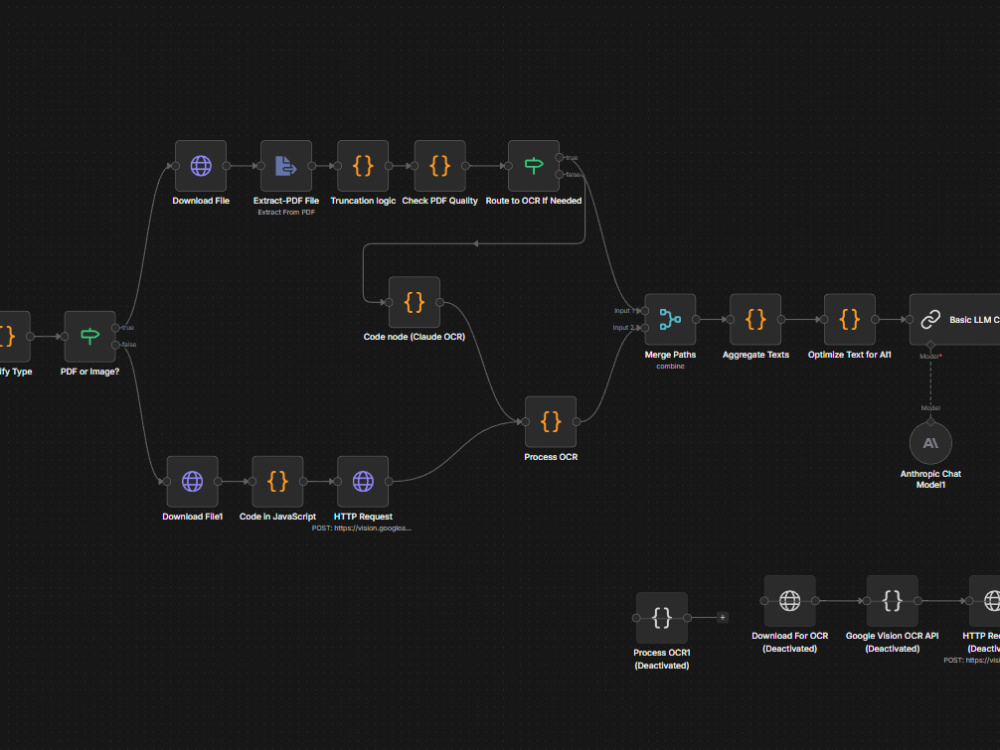Click the 'combine' text under Merge Paths

coord(670,366)
